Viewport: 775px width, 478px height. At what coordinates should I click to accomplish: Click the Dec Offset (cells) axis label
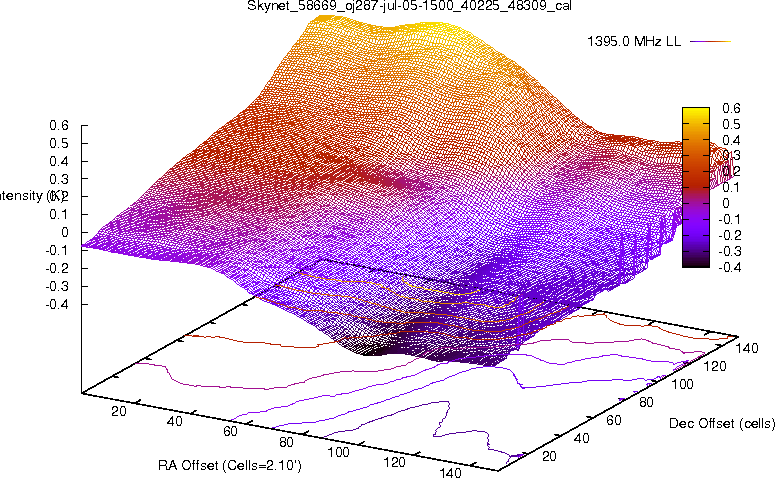[x=722, y=423]
